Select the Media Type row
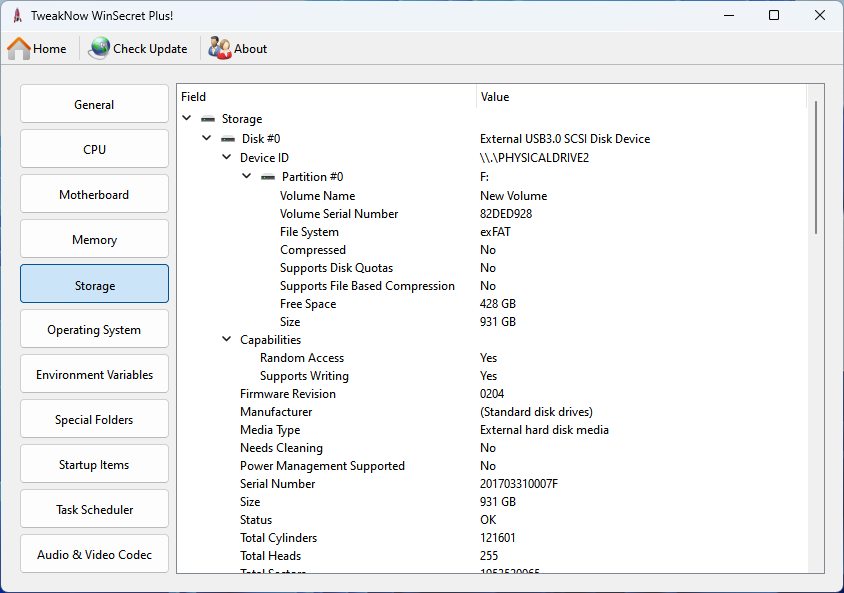Screen dimensions: 844x593 tap(492, 430)
